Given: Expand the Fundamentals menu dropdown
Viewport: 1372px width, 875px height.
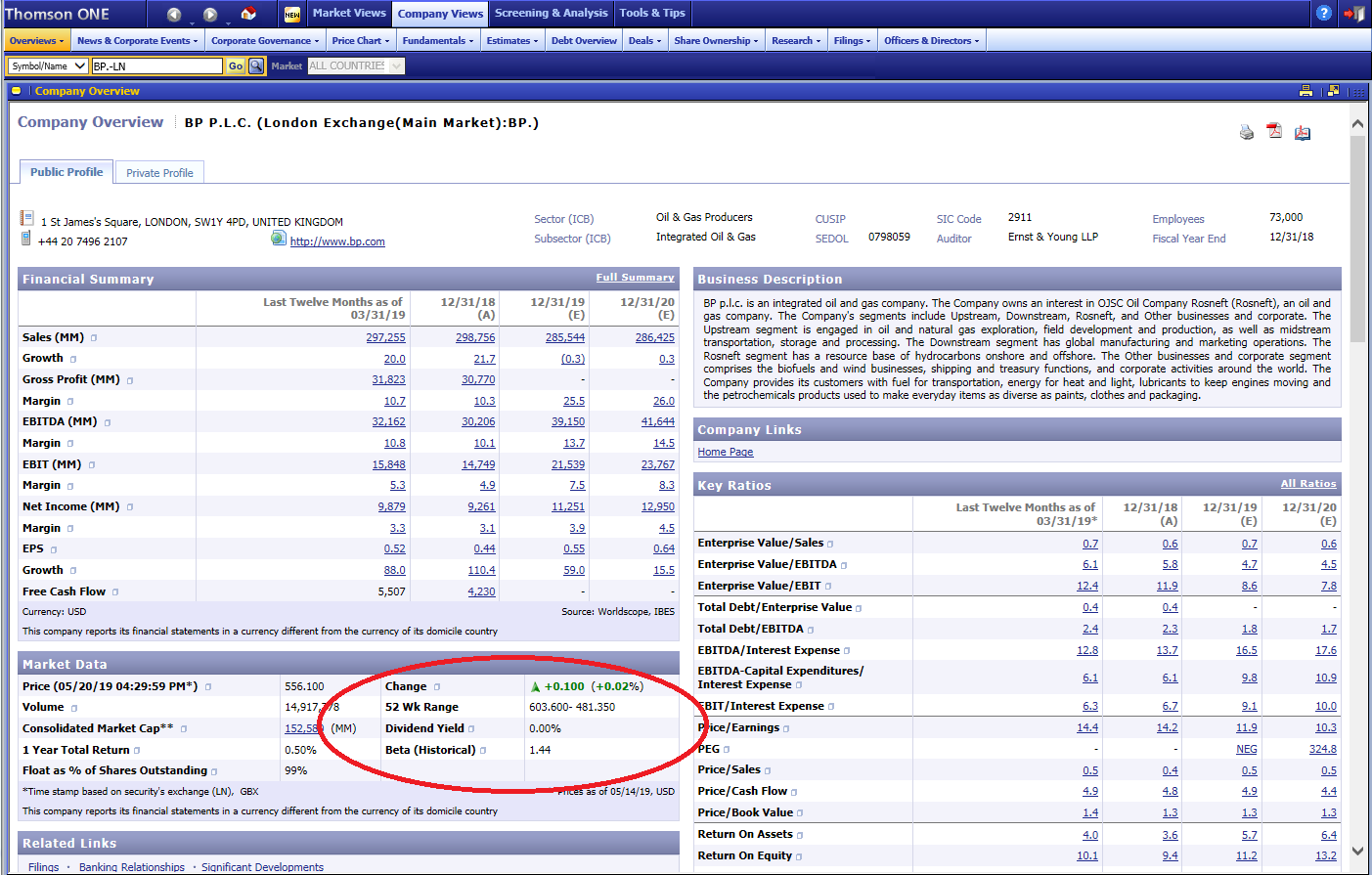Looking at the screenshot, I should click(437, 41).
